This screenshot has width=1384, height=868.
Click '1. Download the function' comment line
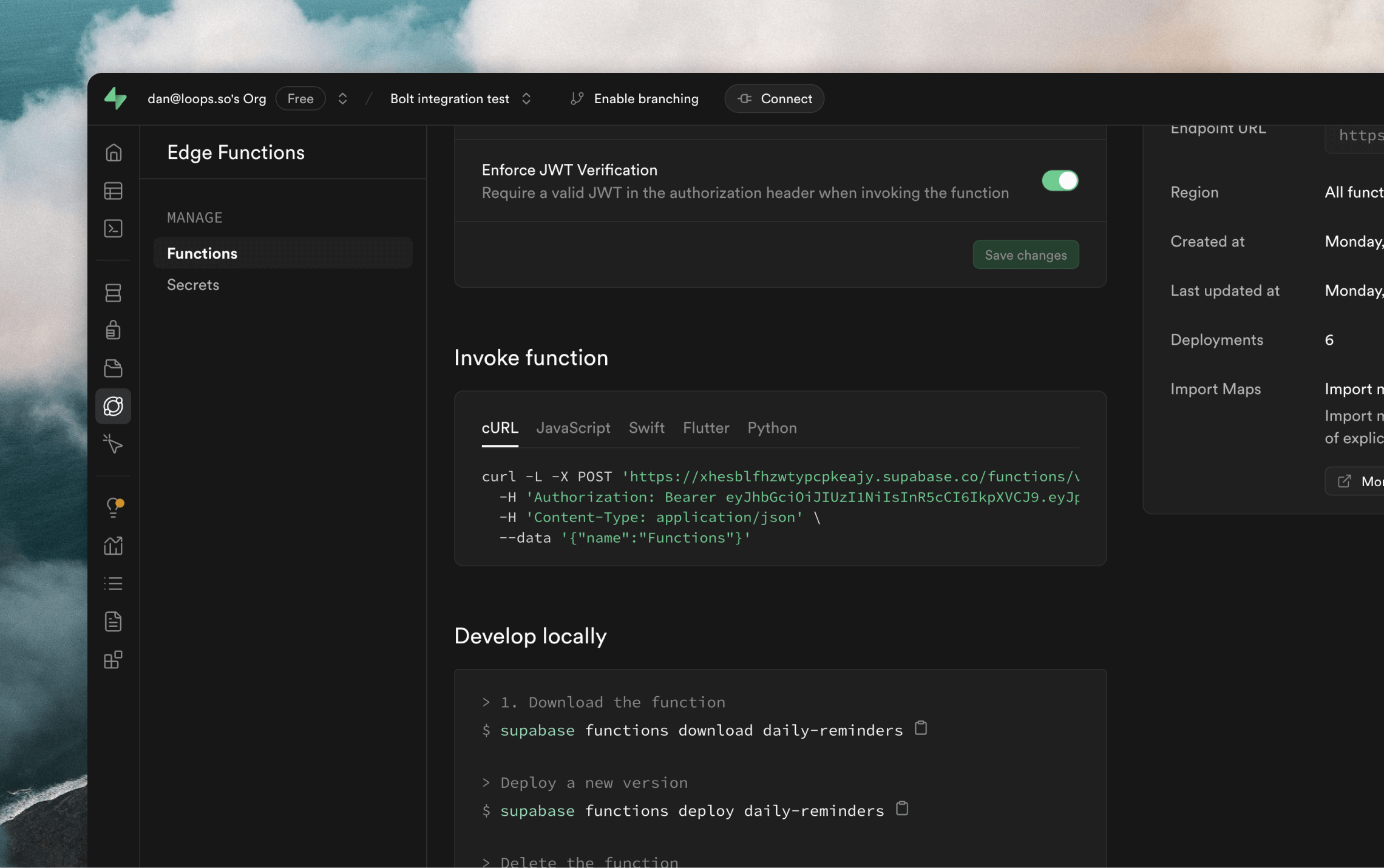tap(612, 702)
